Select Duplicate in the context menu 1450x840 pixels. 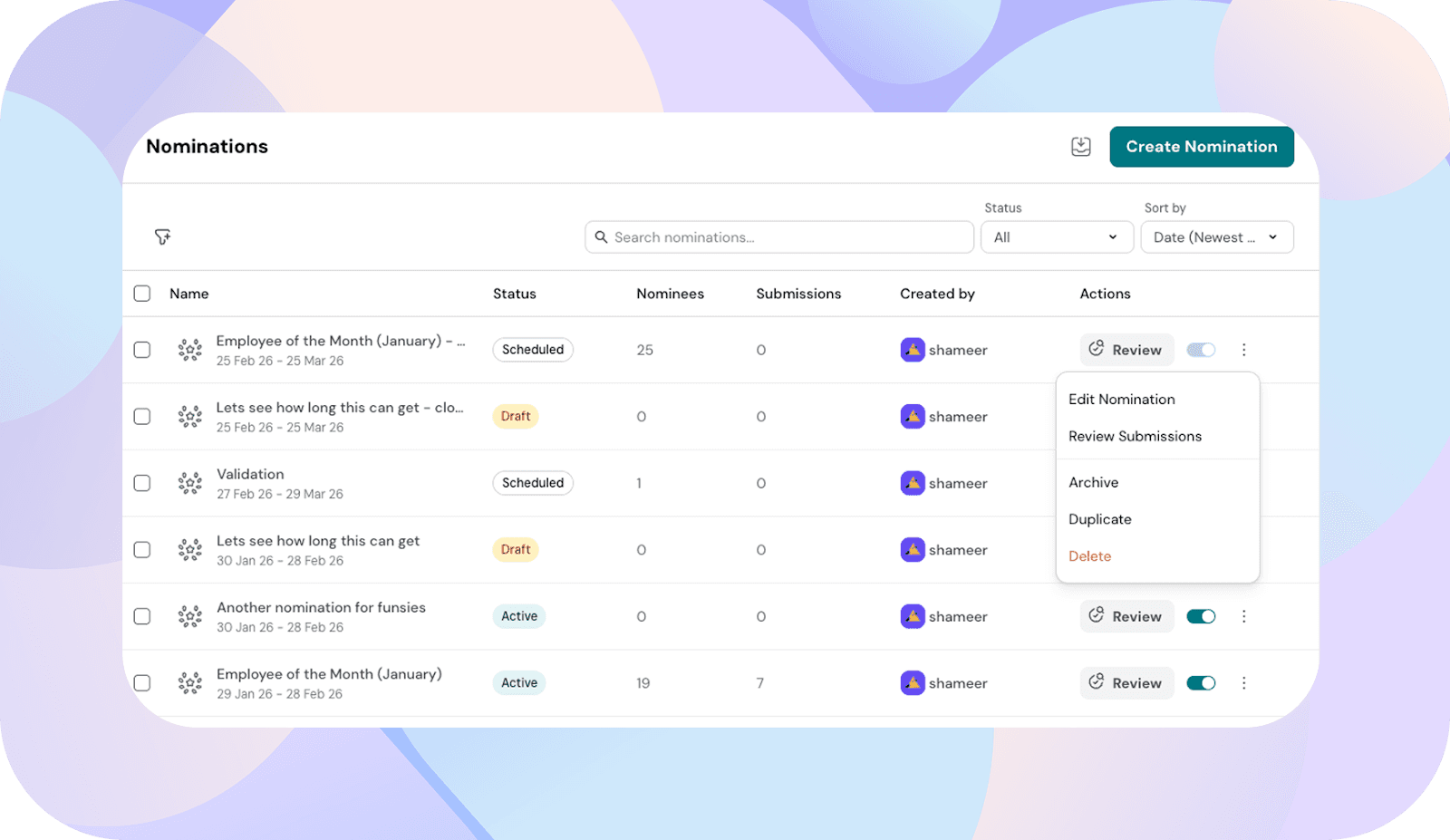coord(1099,519)
